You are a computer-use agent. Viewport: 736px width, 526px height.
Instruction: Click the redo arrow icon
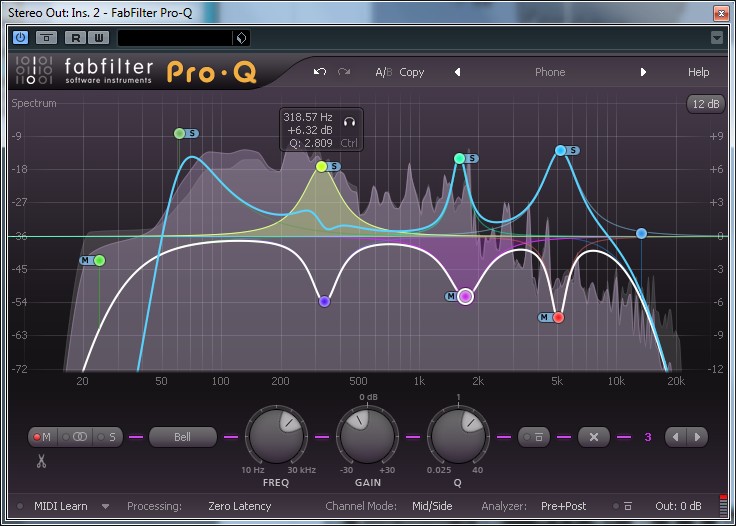344,72
